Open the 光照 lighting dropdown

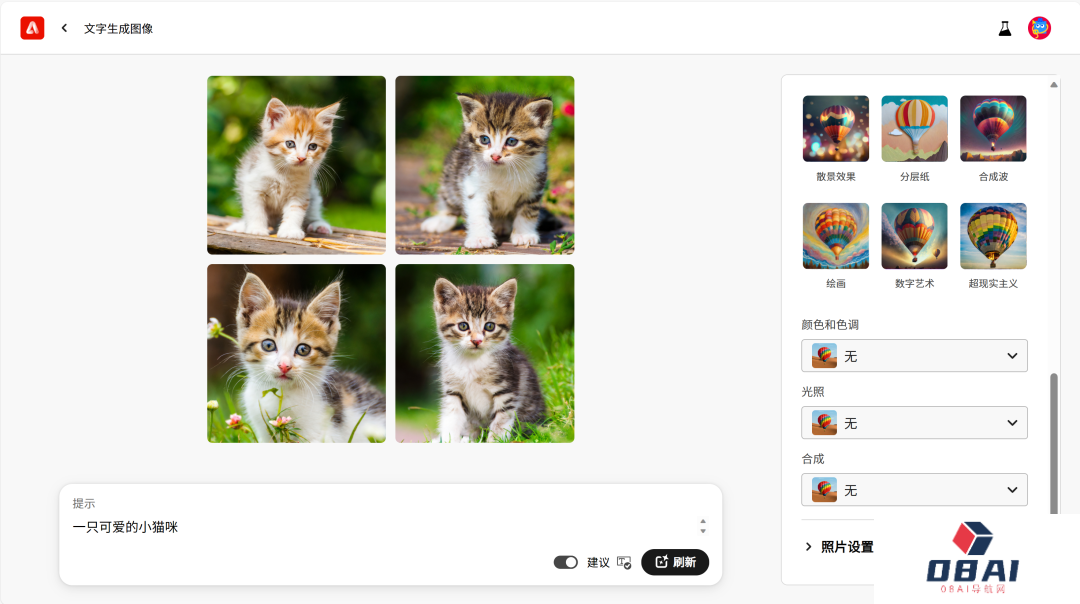pos(914,423)
